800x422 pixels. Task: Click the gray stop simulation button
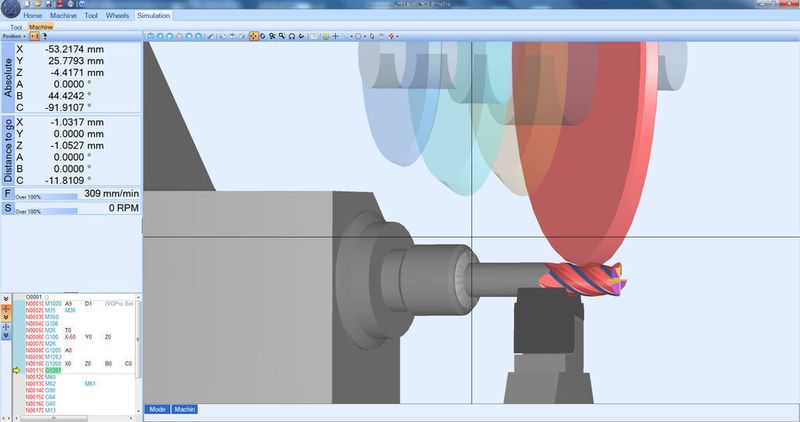[x=179, y=36]
